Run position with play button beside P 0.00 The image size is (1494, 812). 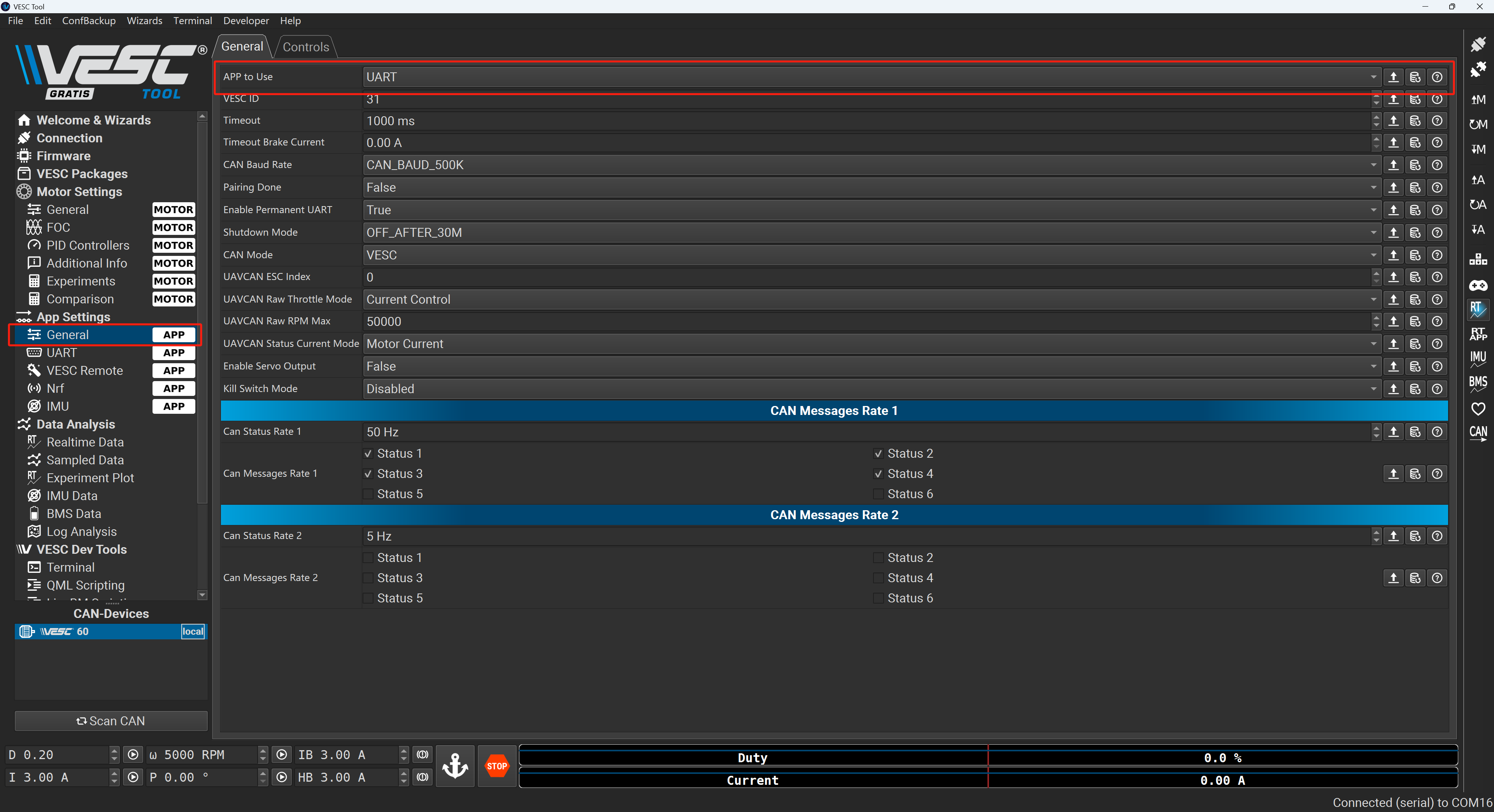coord(281,777)
